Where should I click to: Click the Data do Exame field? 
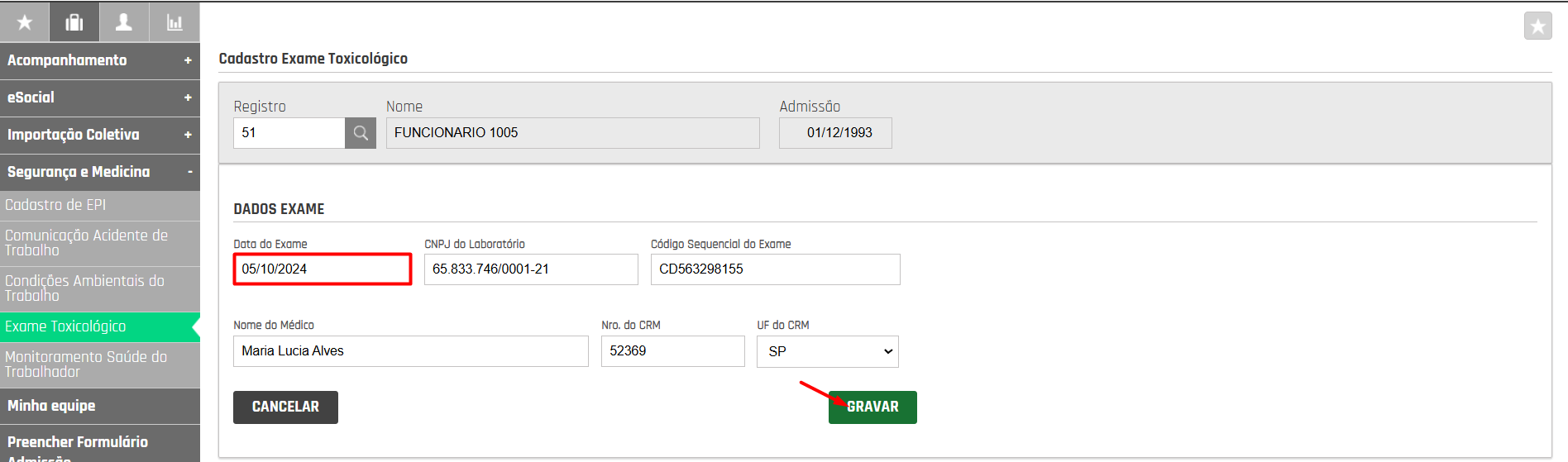click(x=323, y=269)
